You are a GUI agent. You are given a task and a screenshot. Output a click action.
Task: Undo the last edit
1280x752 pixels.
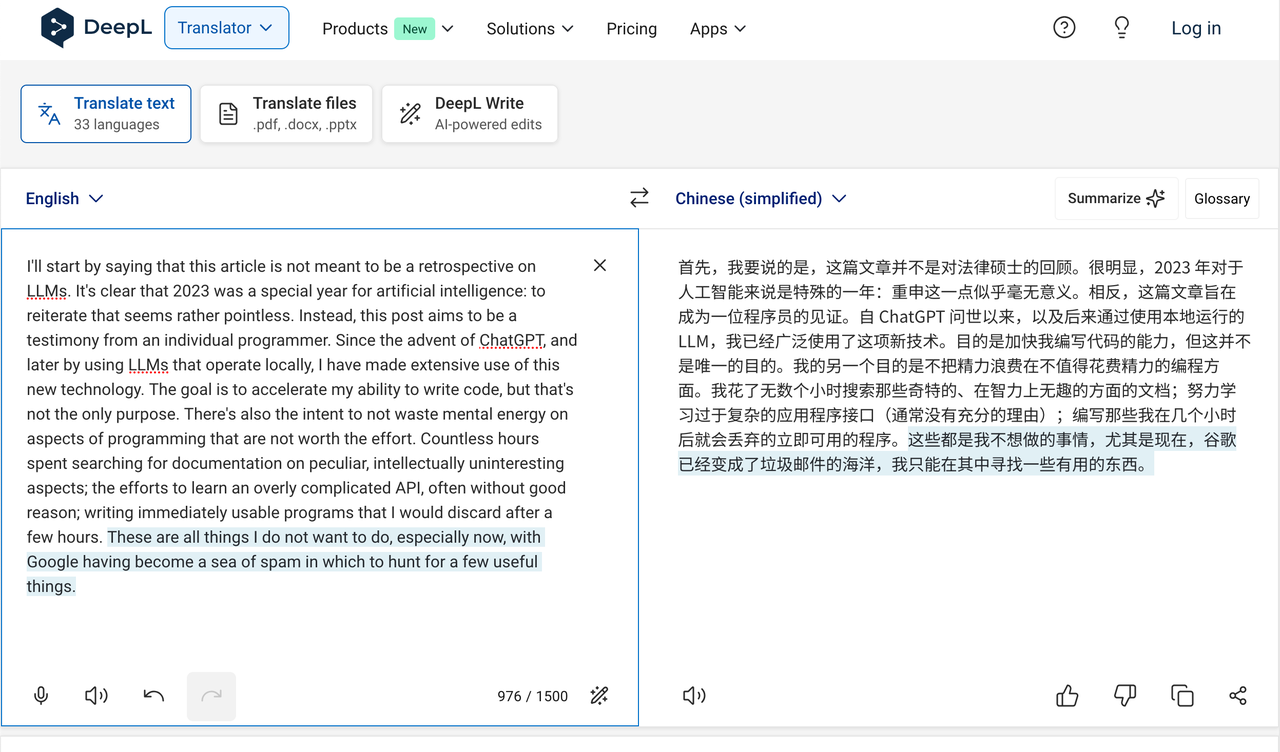pos(154,696)
